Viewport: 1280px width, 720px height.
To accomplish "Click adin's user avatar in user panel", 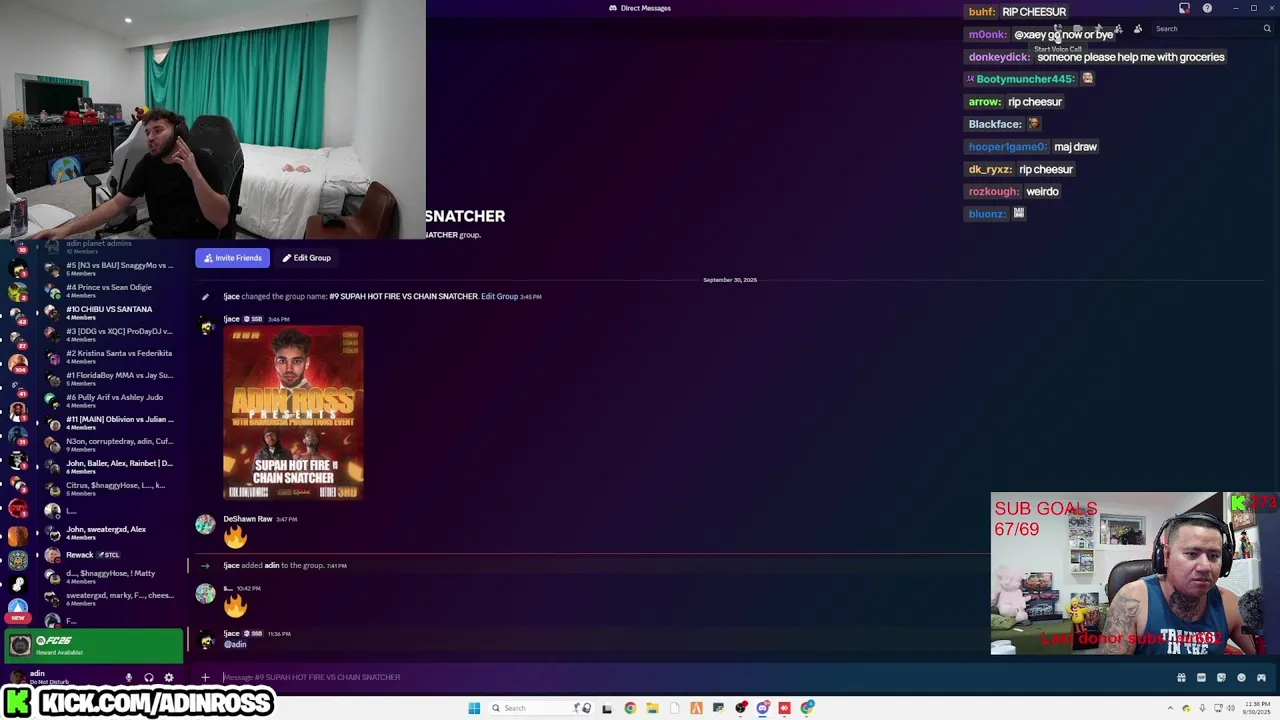I will 18,678.
